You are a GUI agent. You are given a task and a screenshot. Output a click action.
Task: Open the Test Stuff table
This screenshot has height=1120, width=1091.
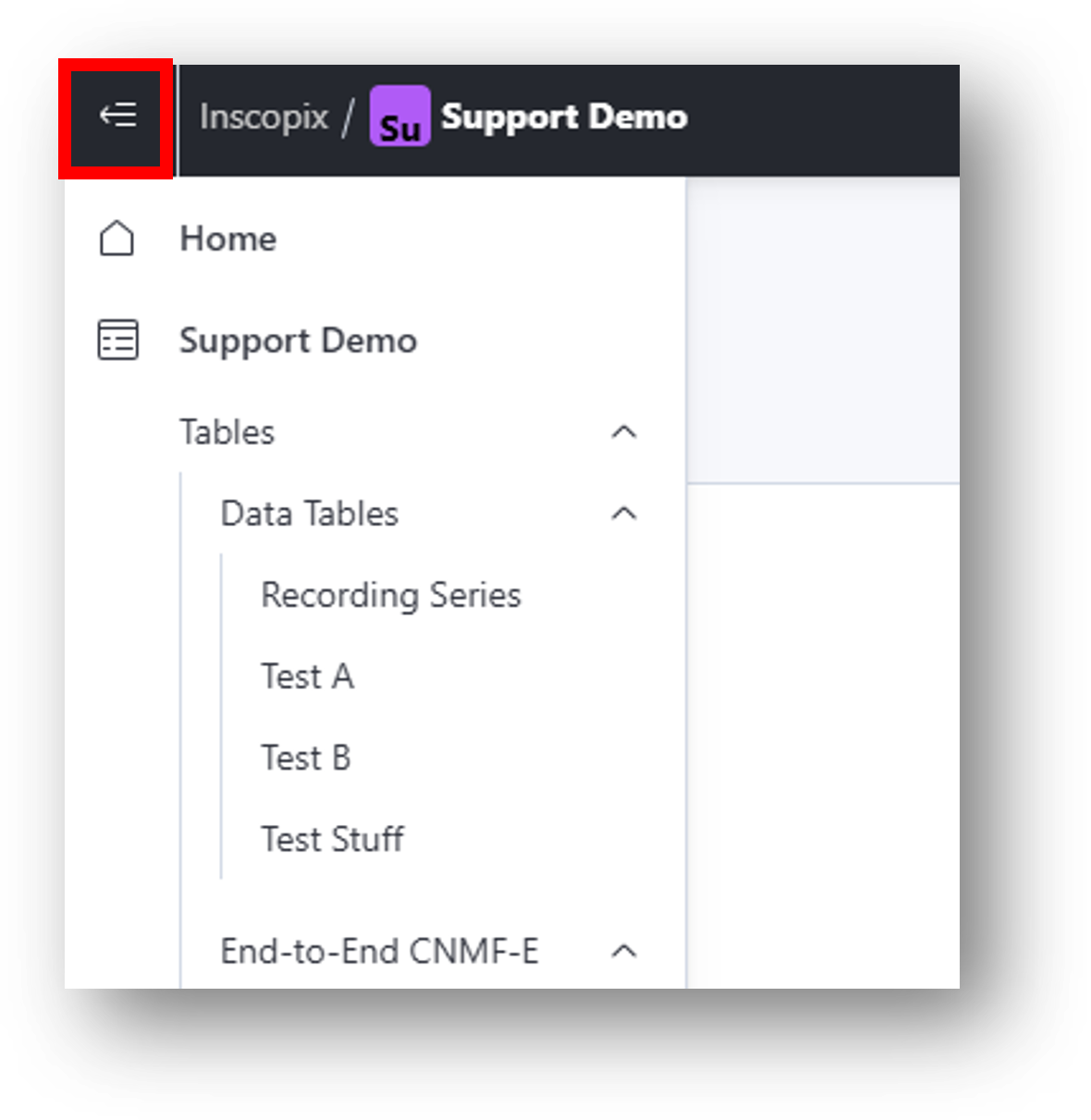[332, 839]
